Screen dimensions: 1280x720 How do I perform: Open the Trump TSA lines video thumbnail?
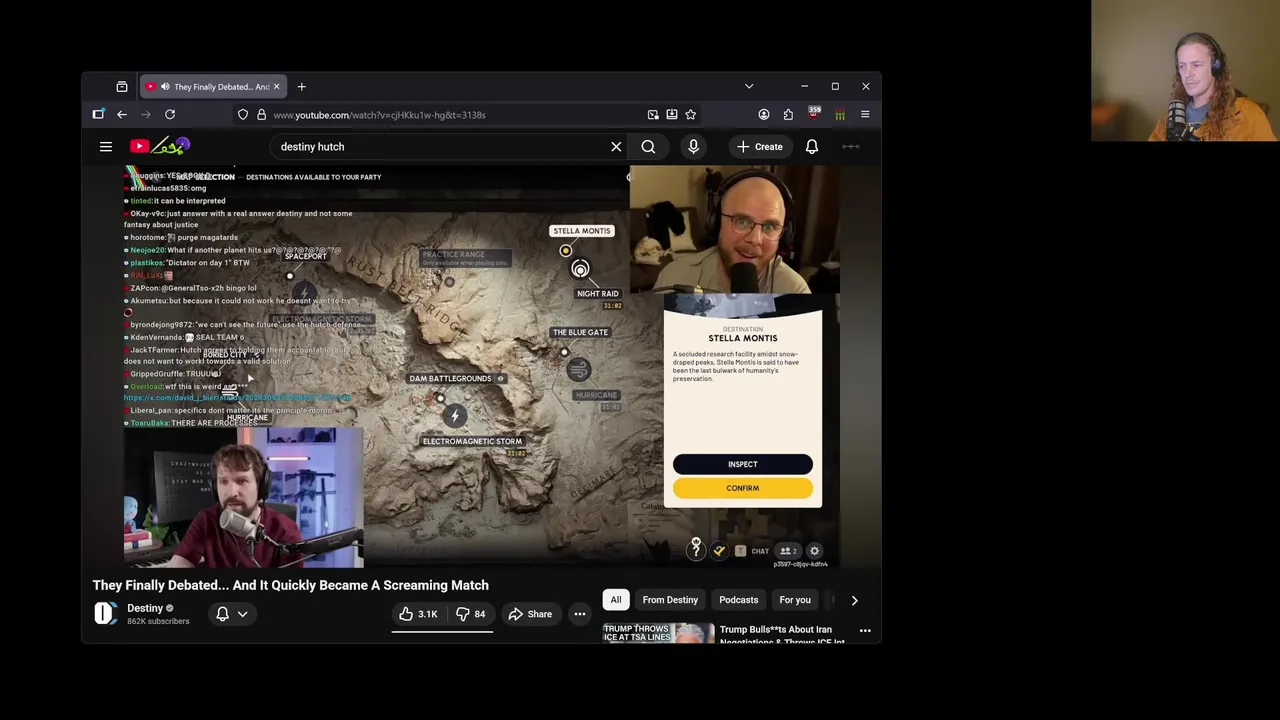(x=658, y=633)
